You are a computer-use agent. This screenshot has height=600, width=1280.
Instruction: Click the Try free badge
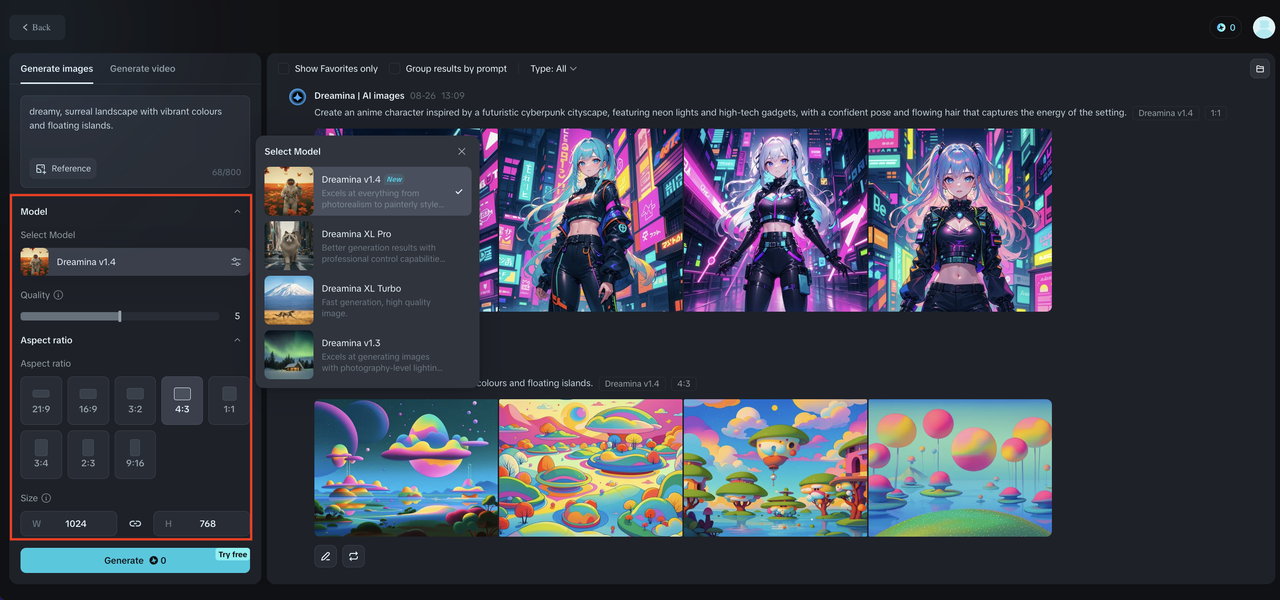click(x=232, y=554)
